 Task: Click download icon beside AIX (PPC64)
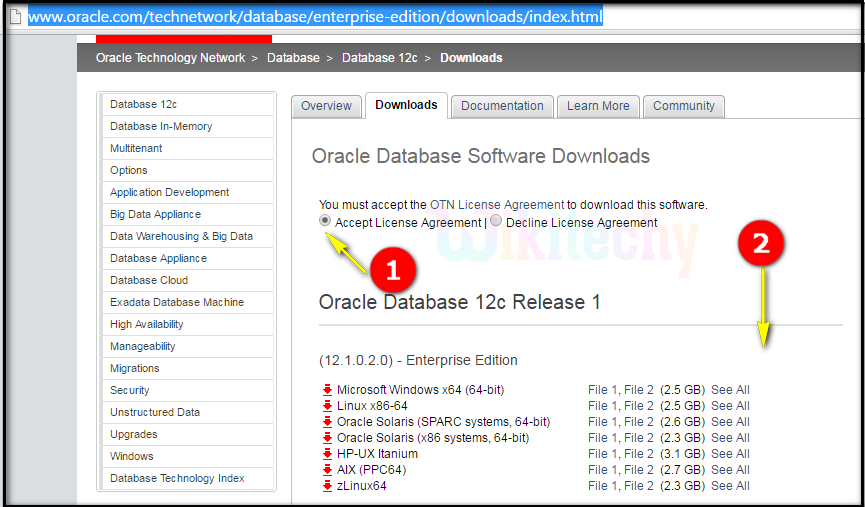pos(327,470)
